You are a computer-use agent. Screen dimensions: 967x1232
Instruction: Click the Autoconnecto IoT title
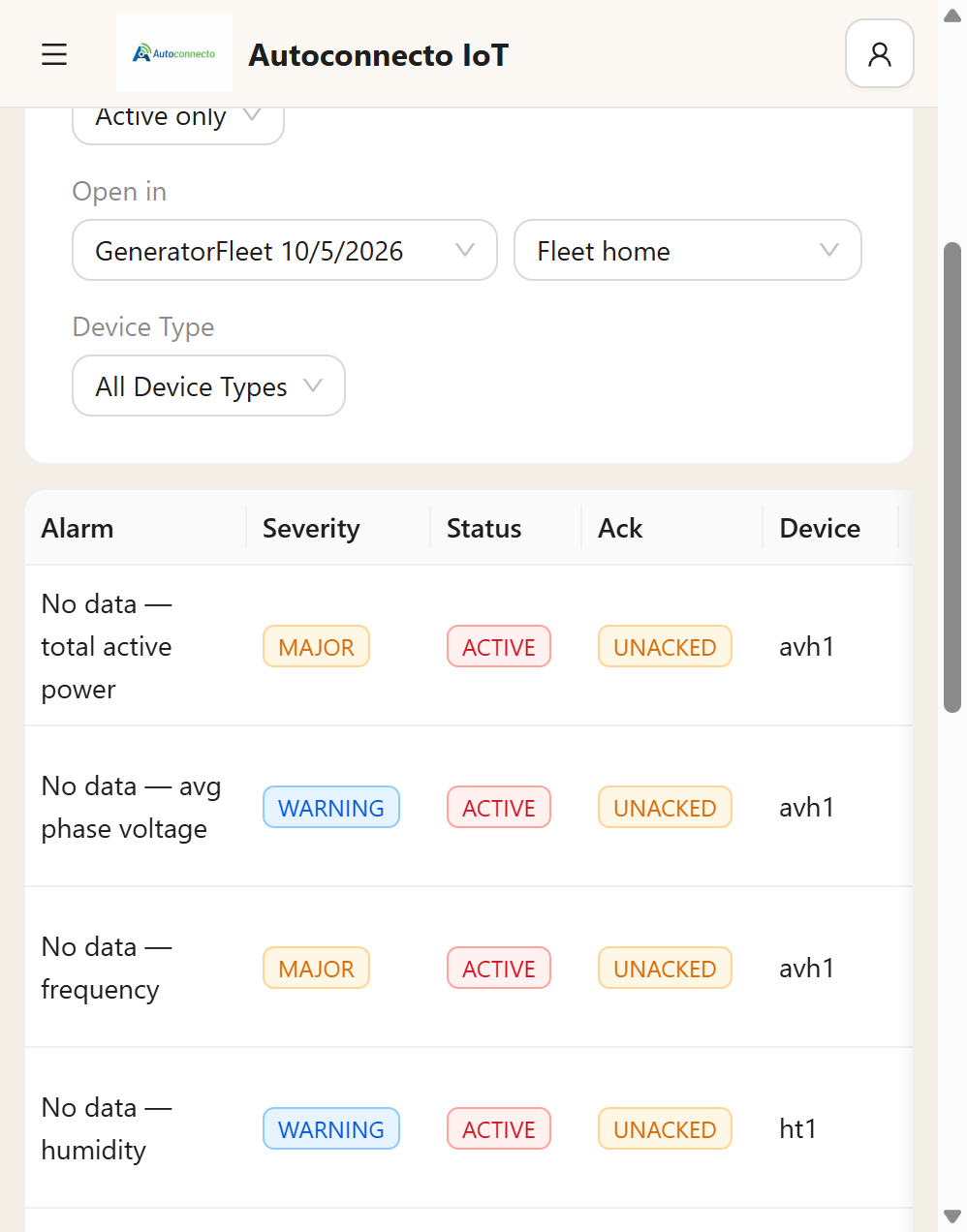pyautogui.click(x=379, y=55)
